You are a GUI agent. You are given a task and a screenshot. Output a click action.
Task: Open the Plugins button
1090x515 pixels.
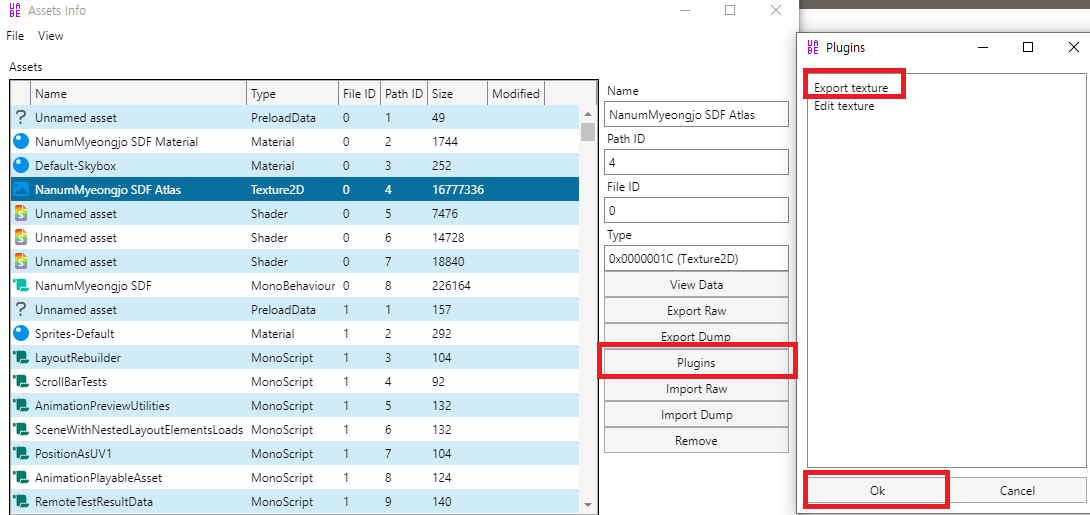pyautogui.click(x=697, y=363)
